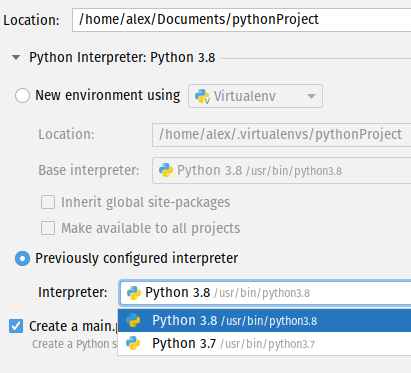
Task: Select New environment using radio button
Action: (22, 95)
